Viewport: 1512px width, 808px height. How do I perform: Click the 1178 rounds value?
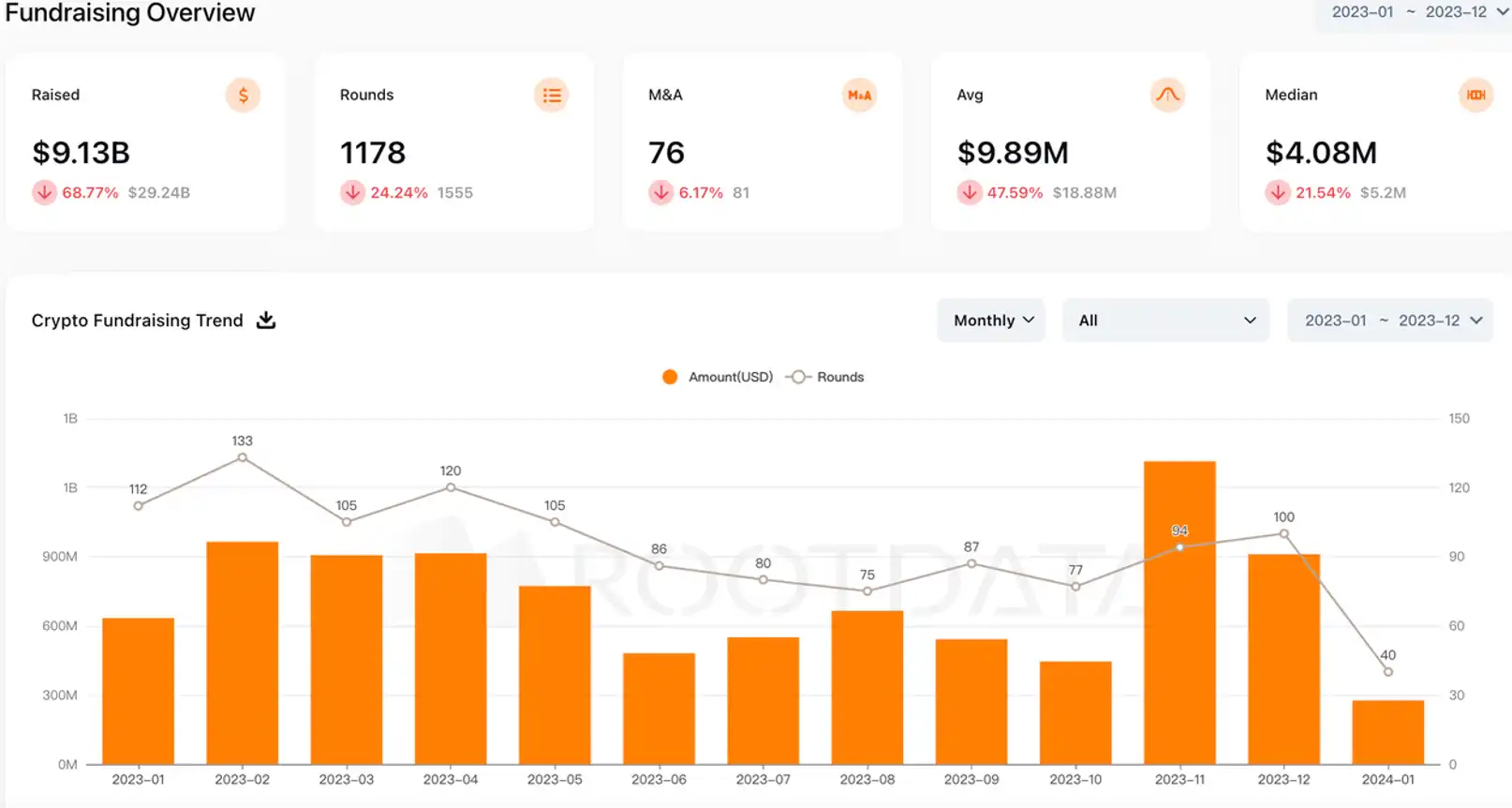point(373,153)
